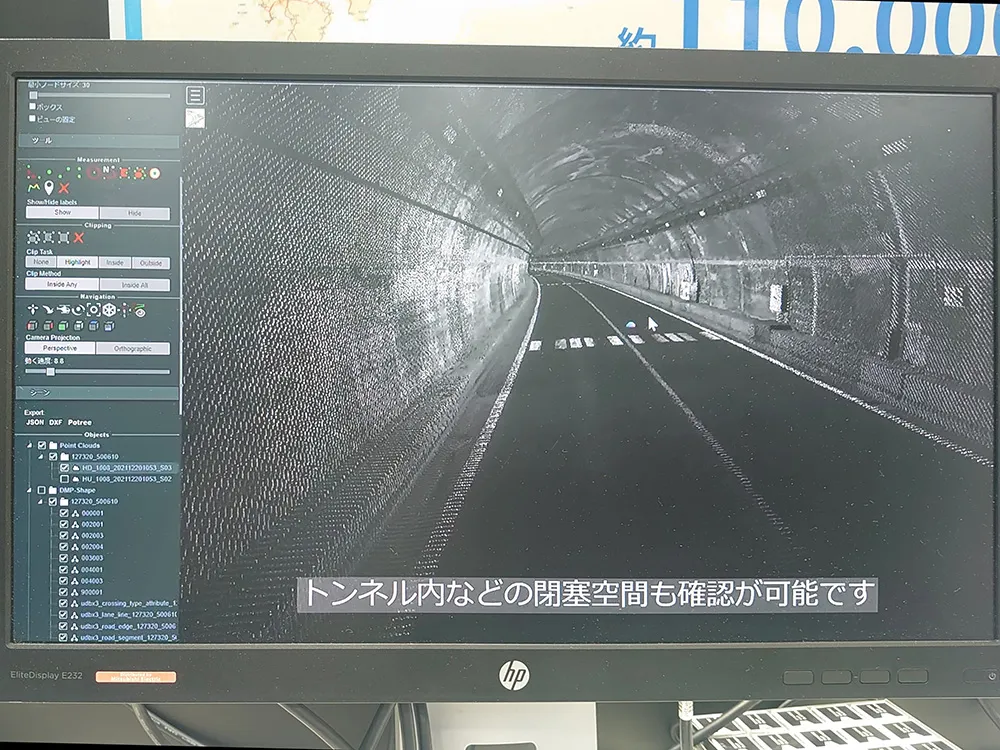The image size is (1000, 750).
Task: Collapse the DMP-Shape tree arrow
Action: pos(29,490)
